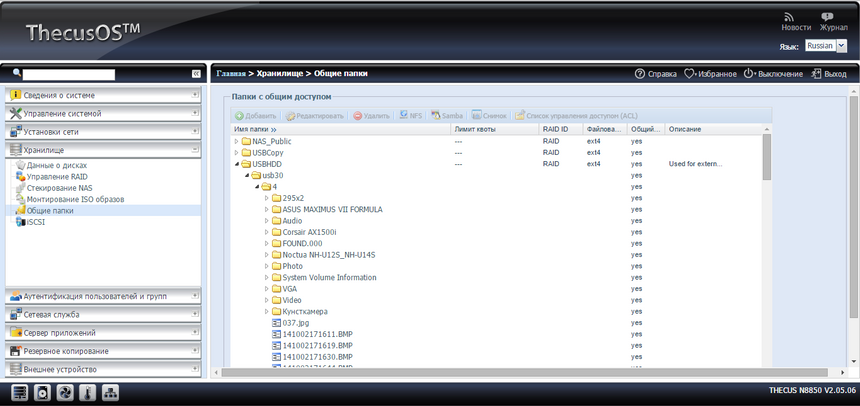Click the network status icon in bottom bar
The width and height of the screenshot is (860, 406).
110,392
